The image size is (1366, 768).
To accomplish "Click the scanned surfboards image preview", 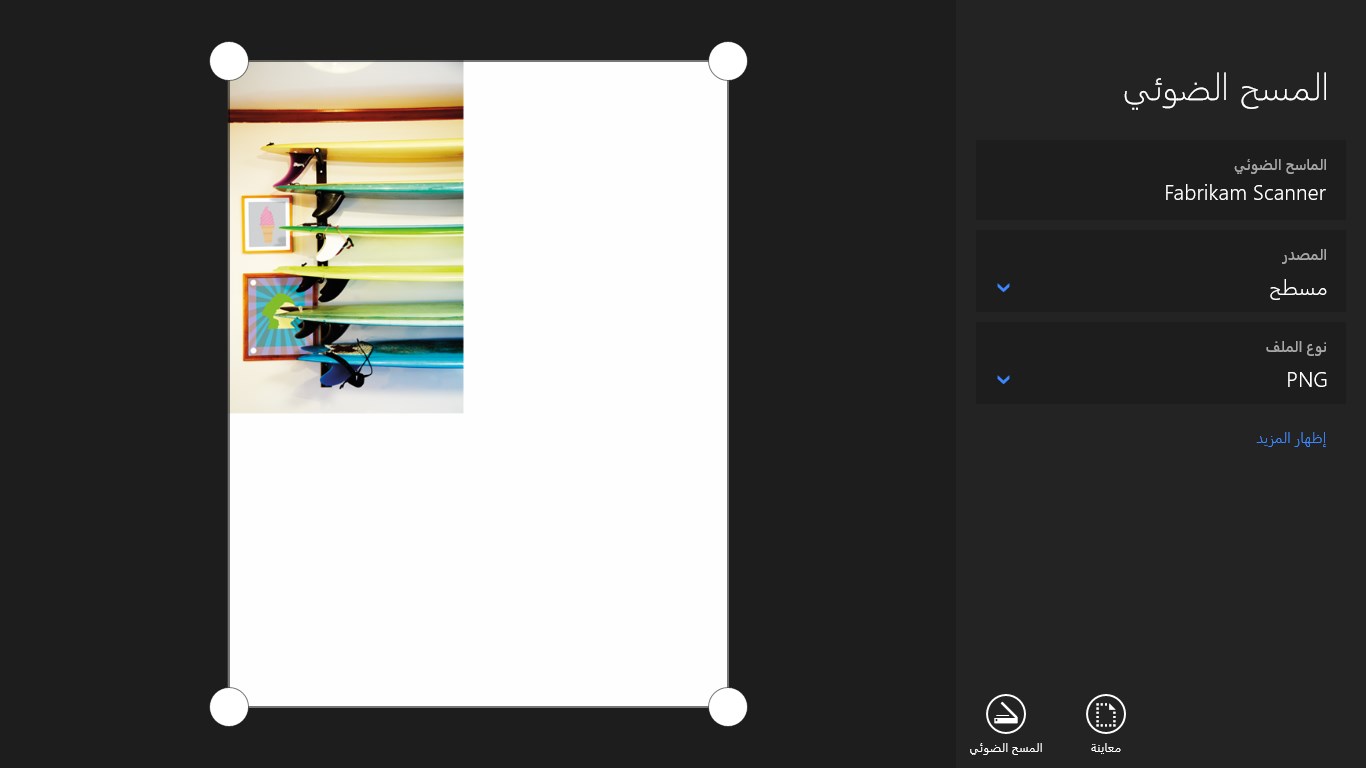I will [346, 237].
